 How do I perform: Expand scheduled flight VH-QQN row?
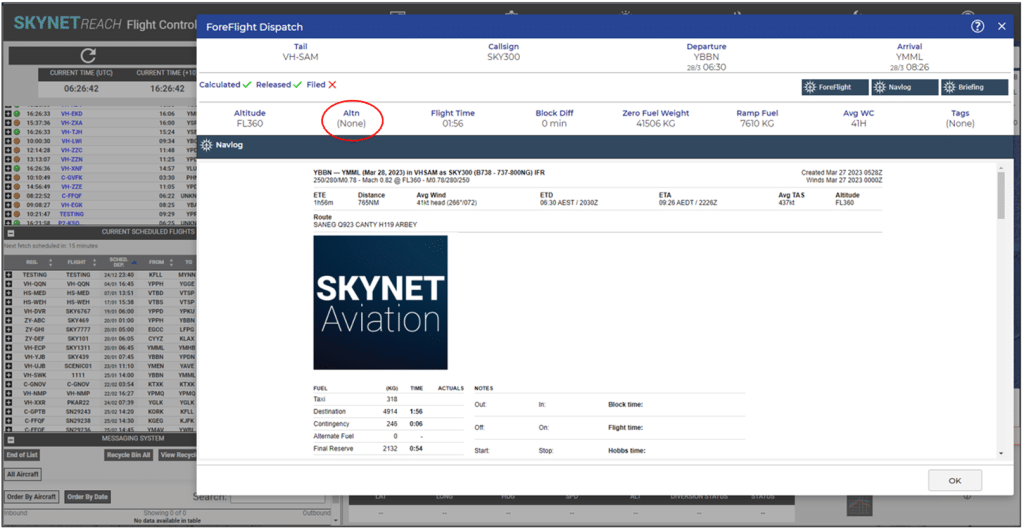click(8, 284)
